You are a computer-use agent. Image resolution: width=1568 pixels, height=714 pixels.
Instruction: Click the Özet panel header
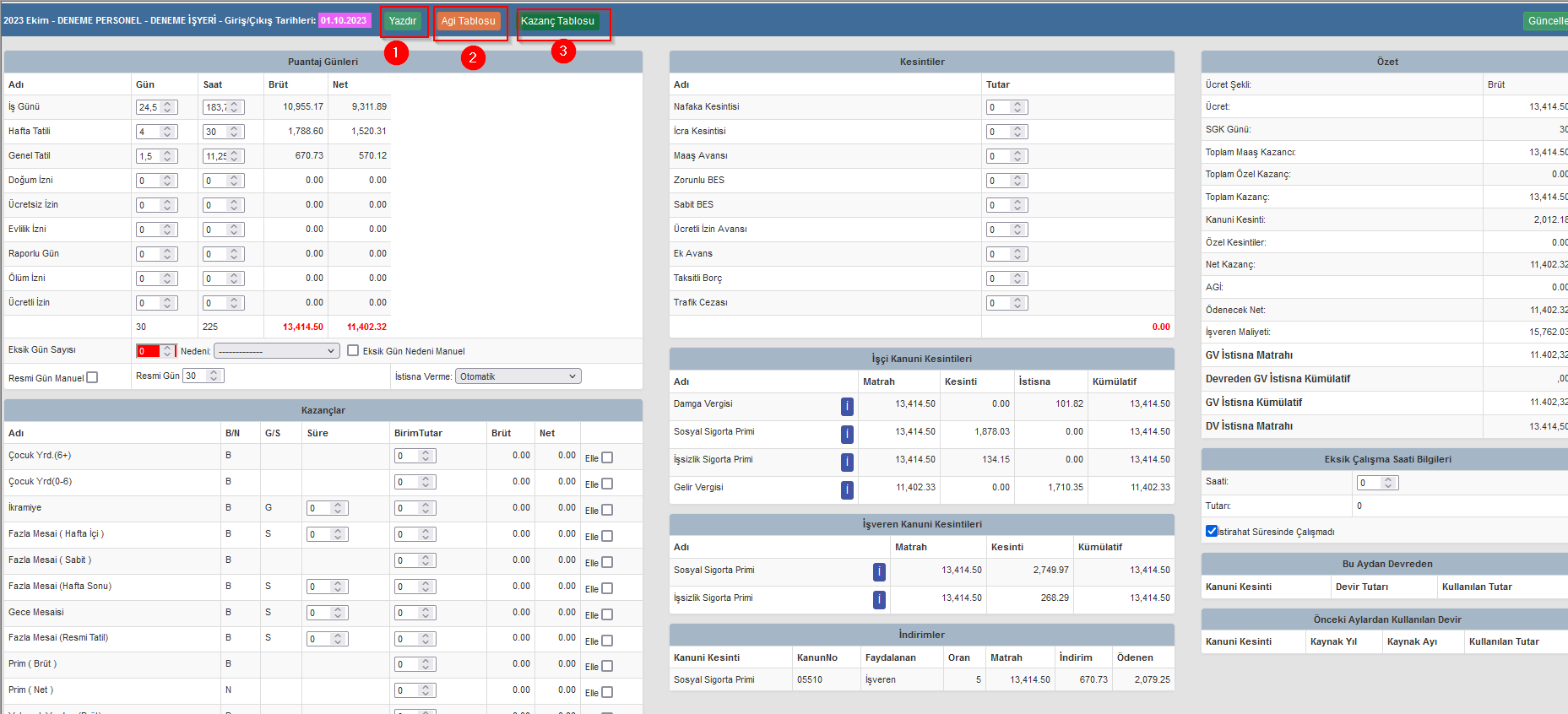pos(1386,62)
